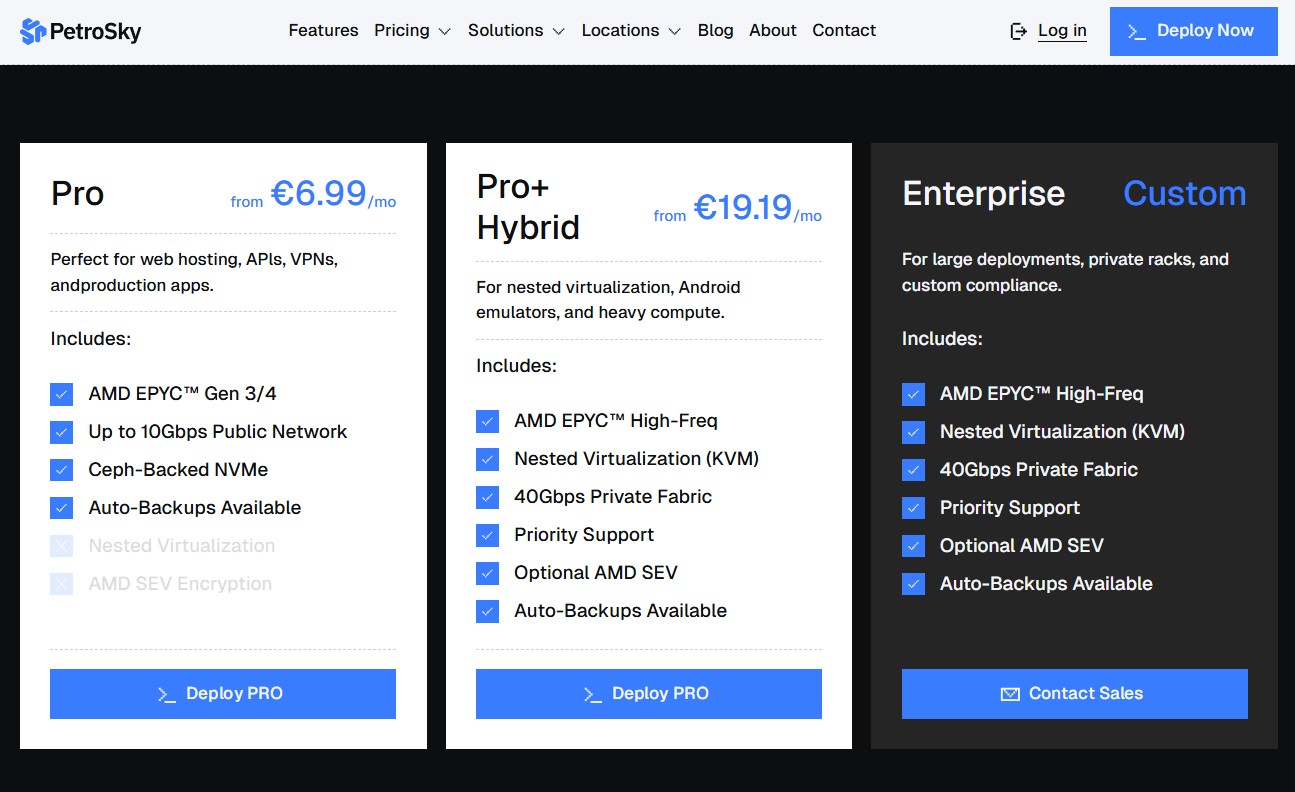The width and height of the screenshot is (1295, 792).
Task: Go to the Blog page
Action: point(715,31)
